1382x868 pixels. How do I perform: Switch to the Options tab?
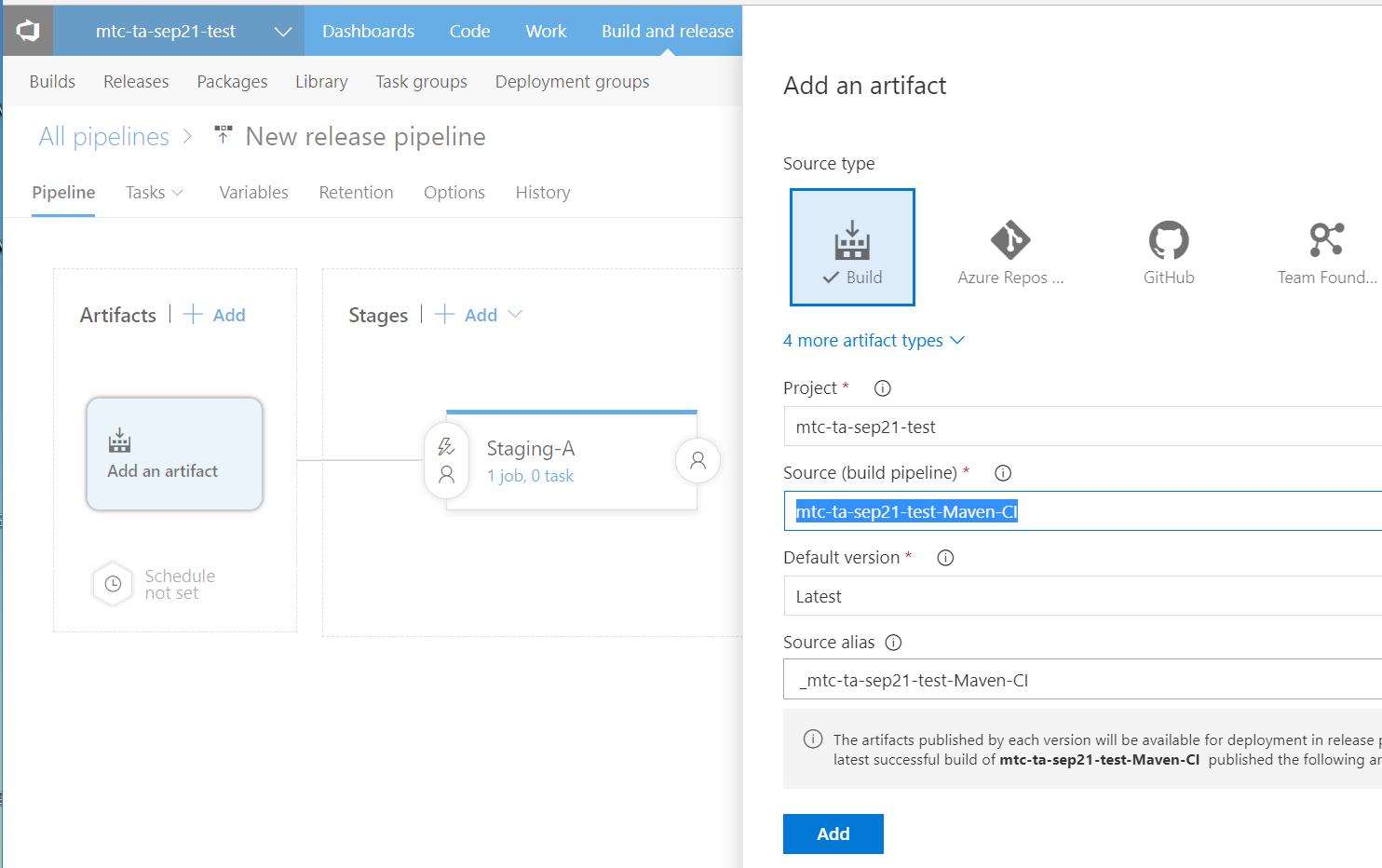[454, 193]
